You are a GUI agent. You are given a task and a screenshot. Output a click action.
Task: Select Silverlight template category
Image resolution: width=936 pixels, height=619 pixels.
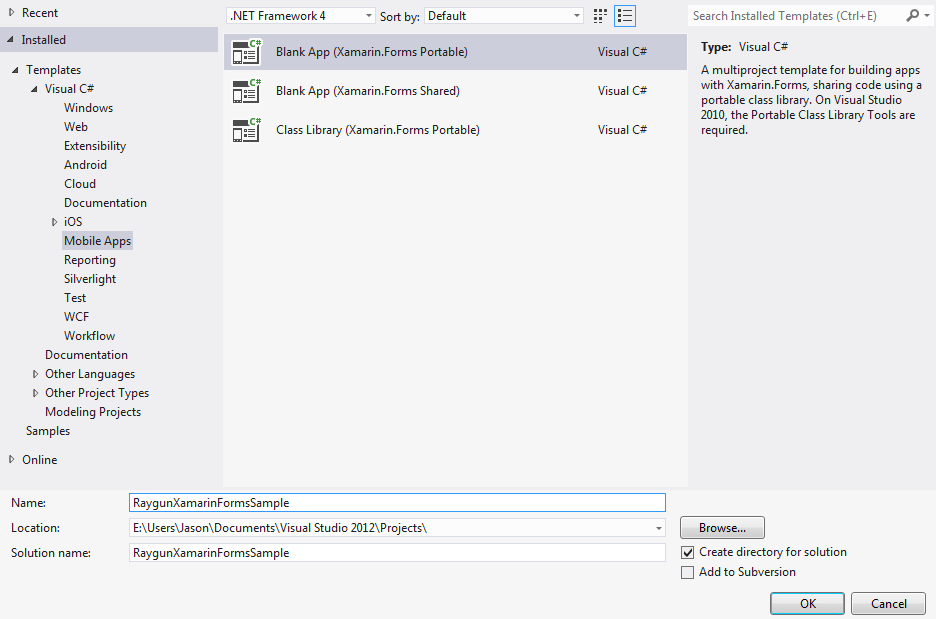(90, 279)
